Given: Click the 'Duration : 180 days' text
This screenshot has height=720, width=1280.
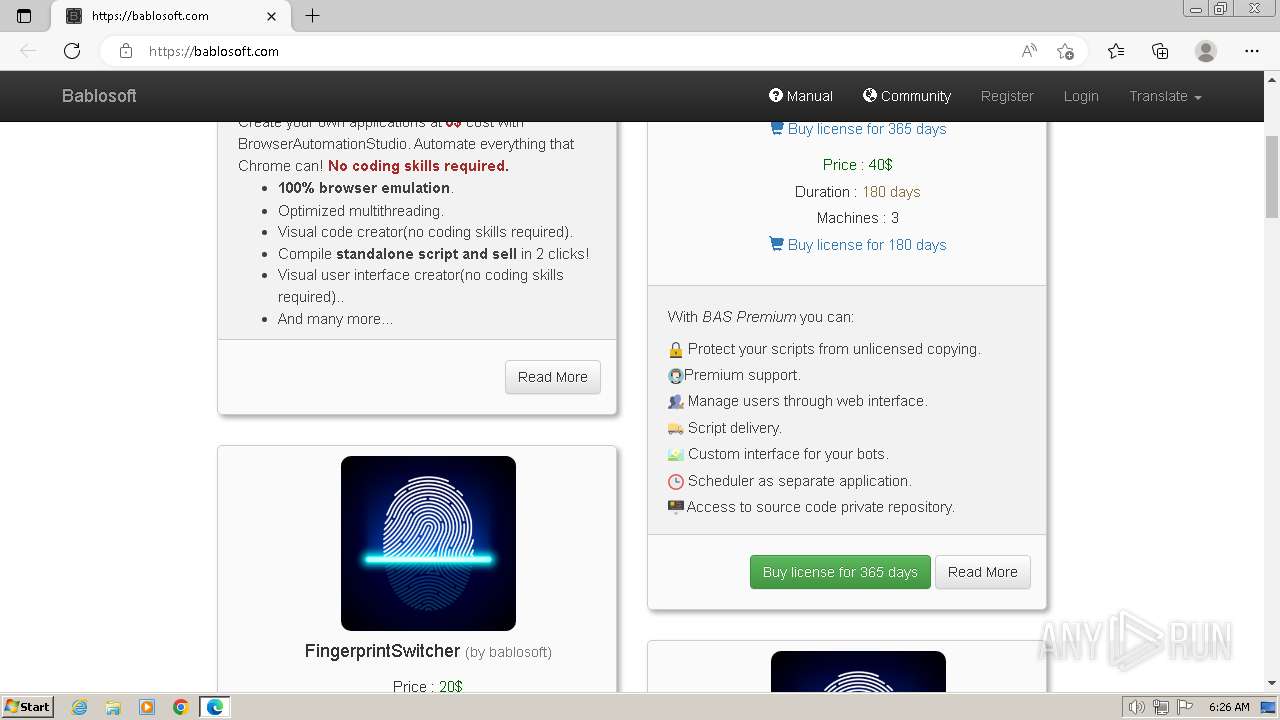Looking at the screenshot, I should (x=857, y=192).
